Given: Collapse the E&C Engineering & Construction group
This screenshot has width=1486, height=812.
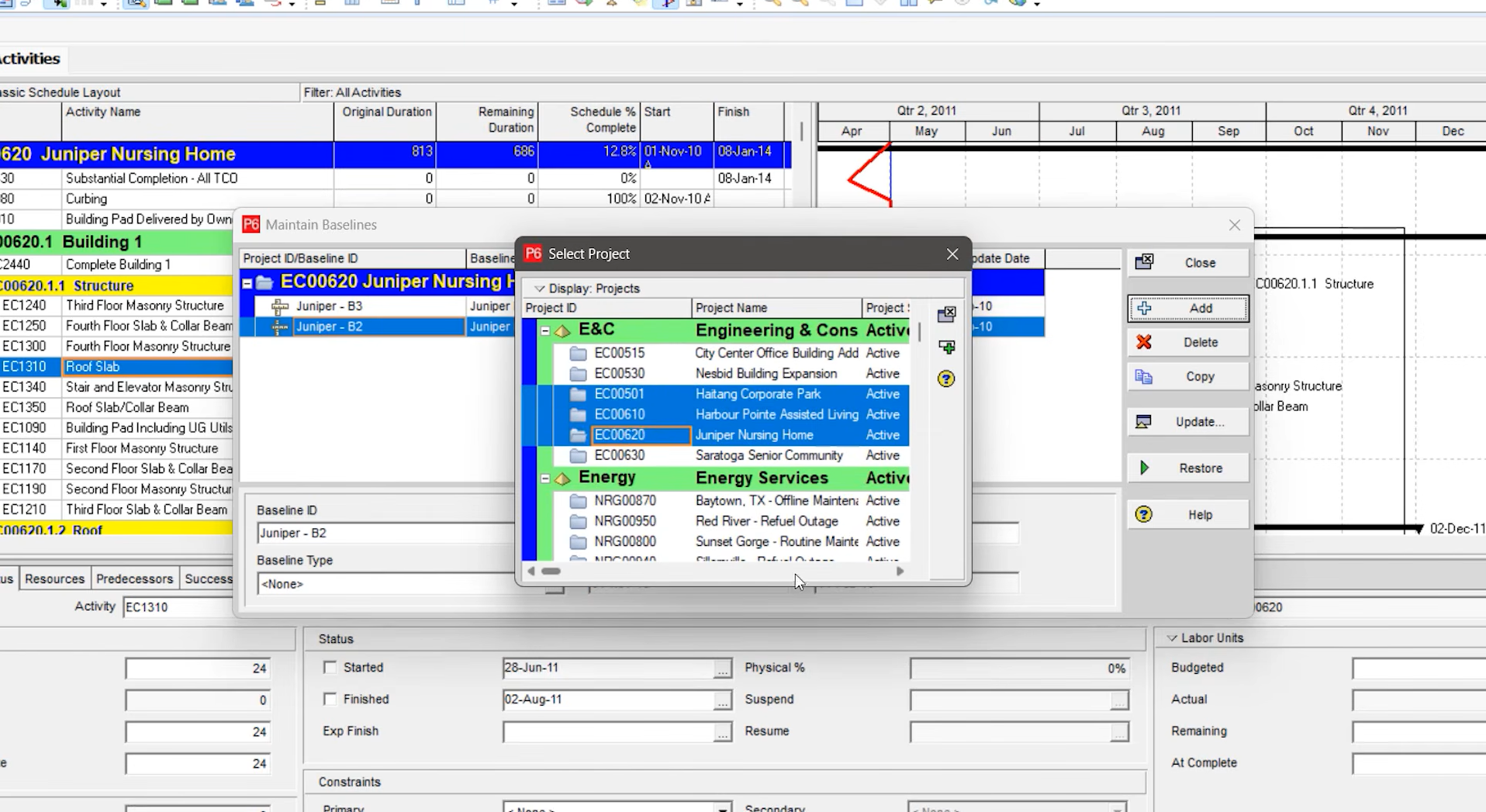Looking at the screenshot, I should pyautogui.click(x=544, y=330).
